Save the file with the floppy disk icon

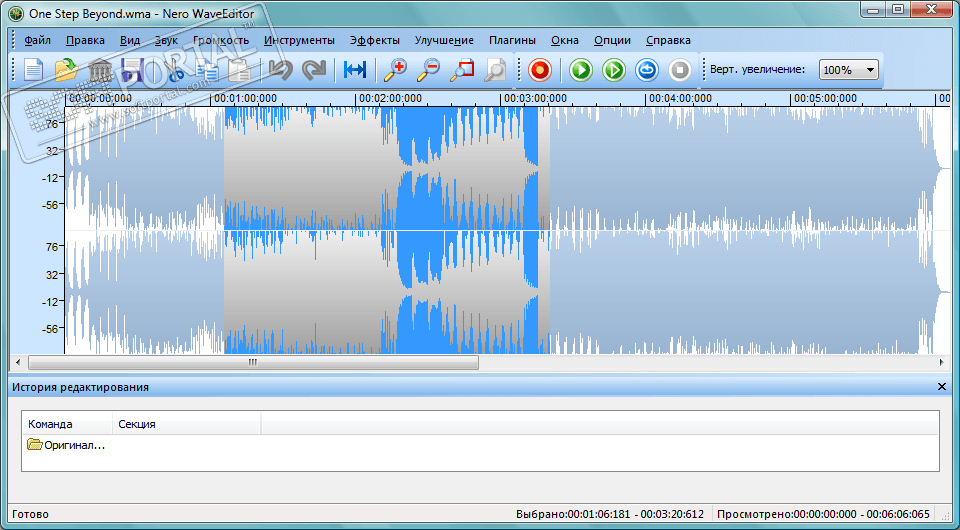[x=132, y=70]
